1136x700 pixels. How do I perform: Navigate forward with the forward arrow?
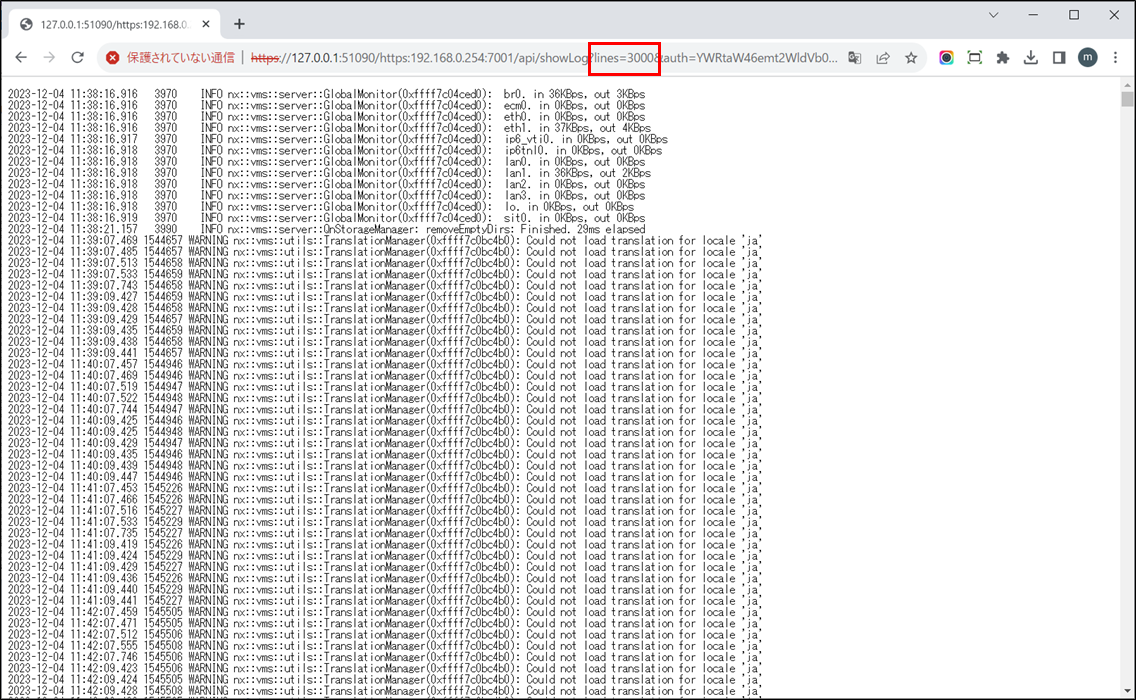[x=49, y=59]
